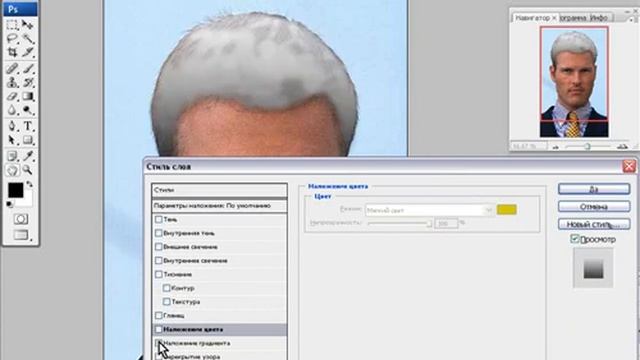
Task: Switch to the Навигатор tab
Action: coord(532,18)
